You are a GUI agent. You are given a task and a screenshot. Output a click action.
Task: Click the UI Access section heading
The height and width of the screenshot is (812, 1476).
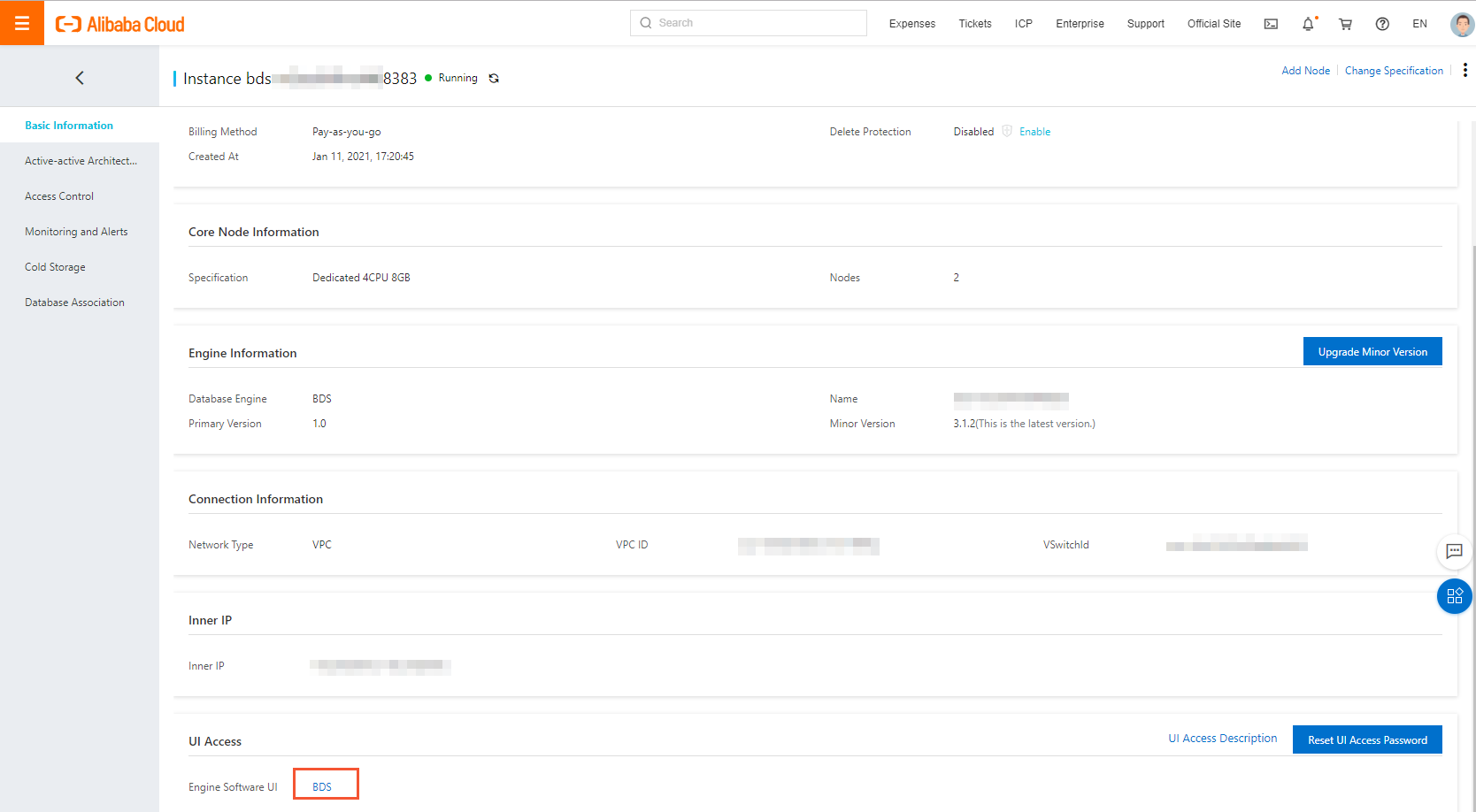(x=215, y=741)
